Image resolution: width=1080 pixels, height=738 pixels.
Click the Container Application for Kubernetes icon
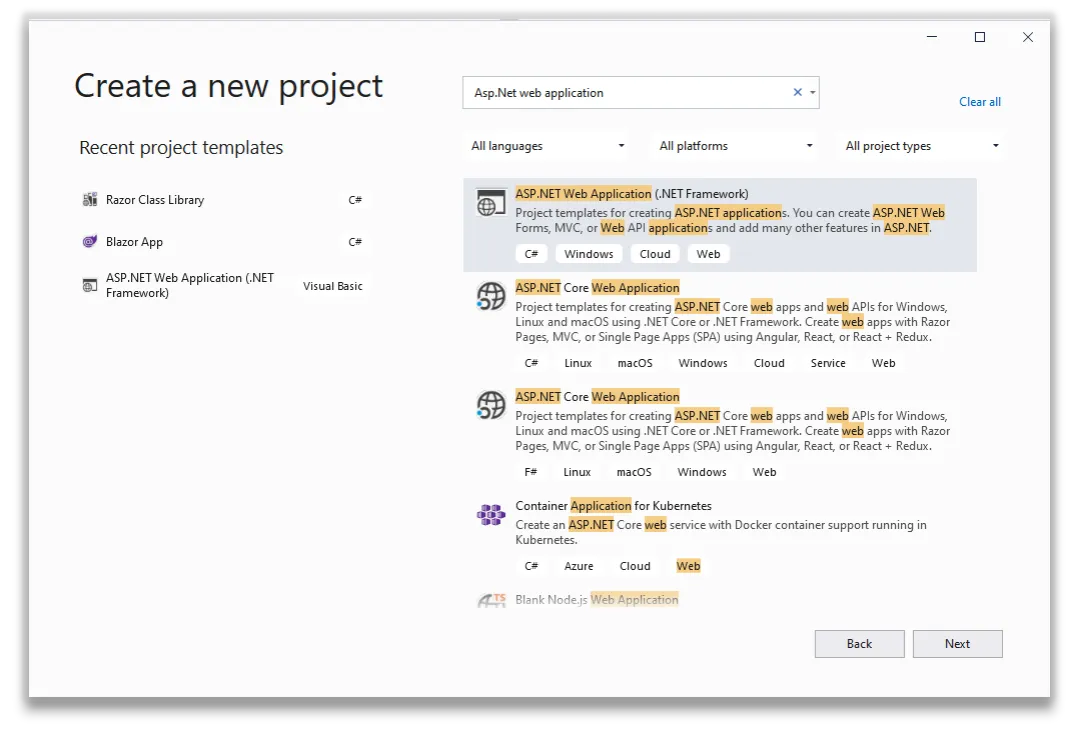(491, 515)
